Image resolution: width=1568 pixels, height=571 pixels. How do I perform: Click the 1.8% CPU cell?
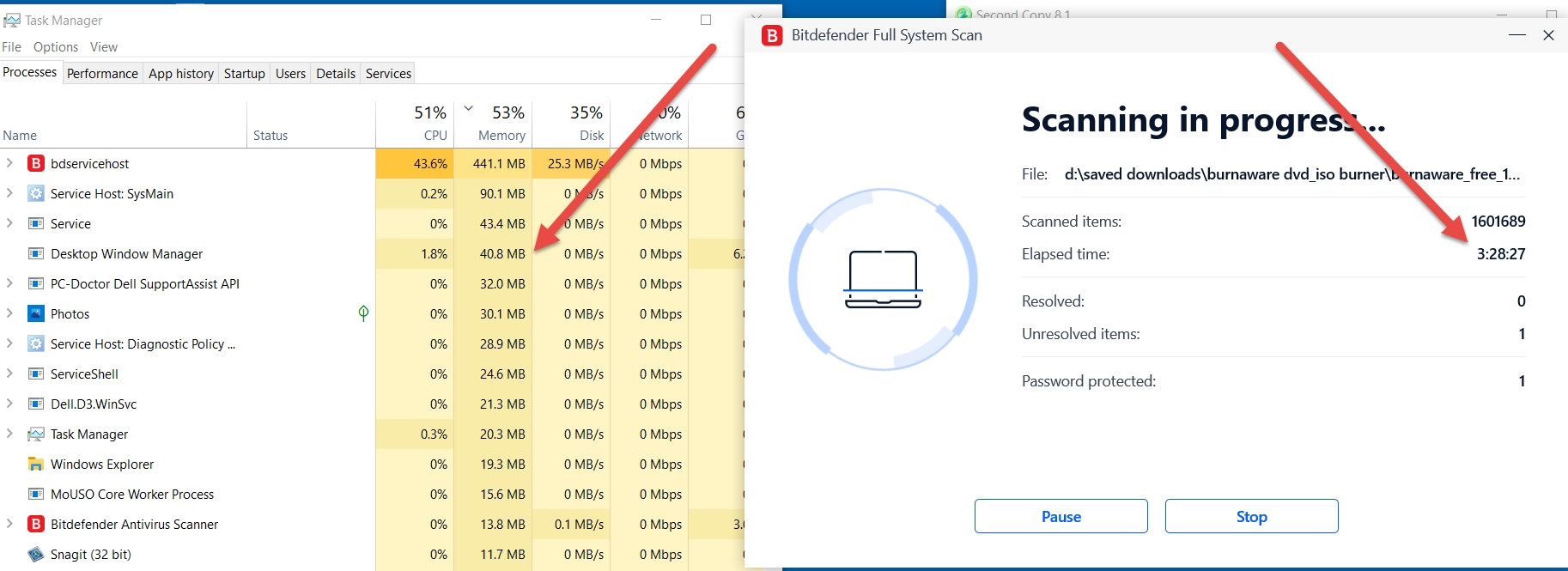(415, 253)
